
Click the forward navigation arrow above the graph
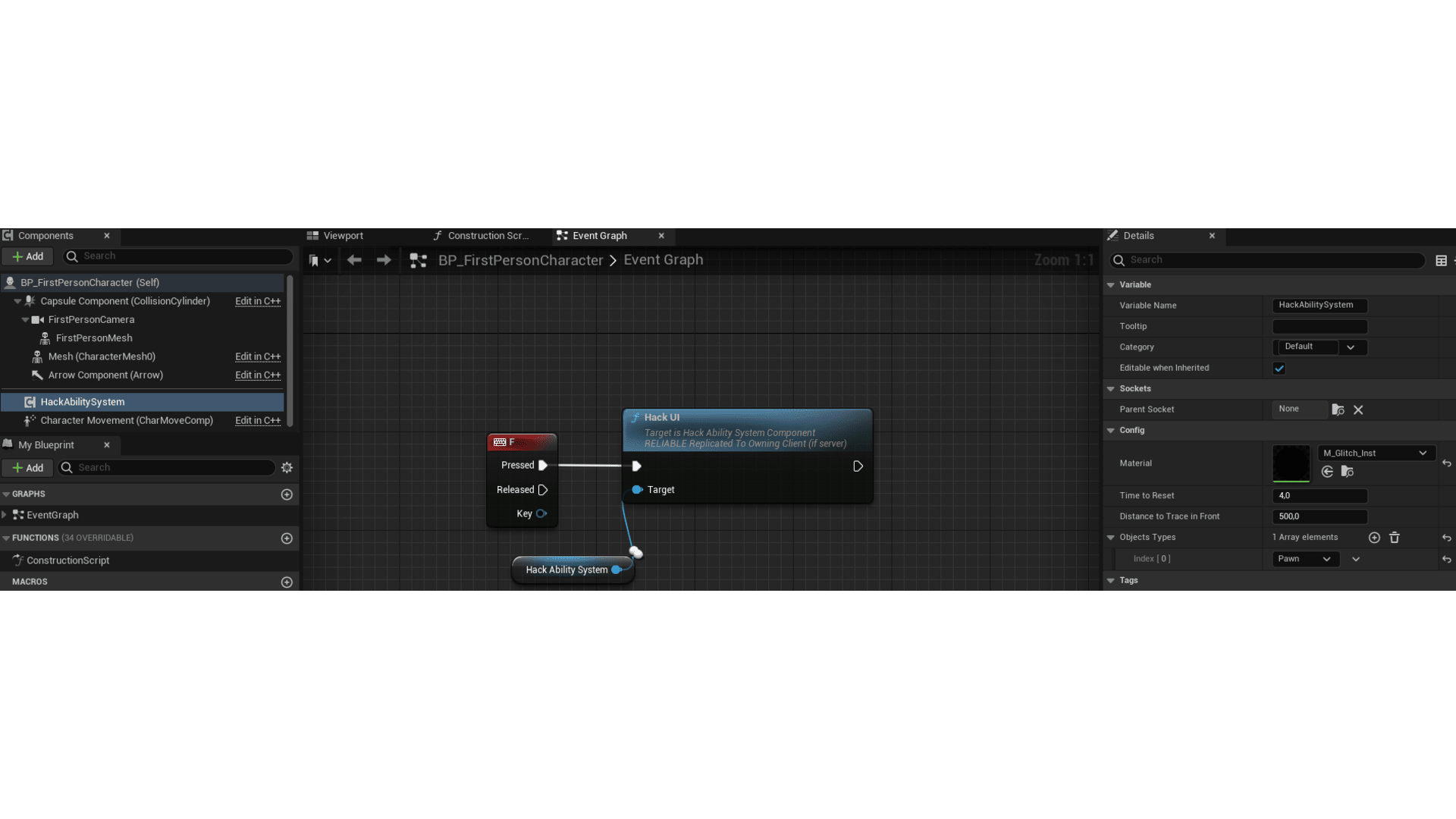383,260
